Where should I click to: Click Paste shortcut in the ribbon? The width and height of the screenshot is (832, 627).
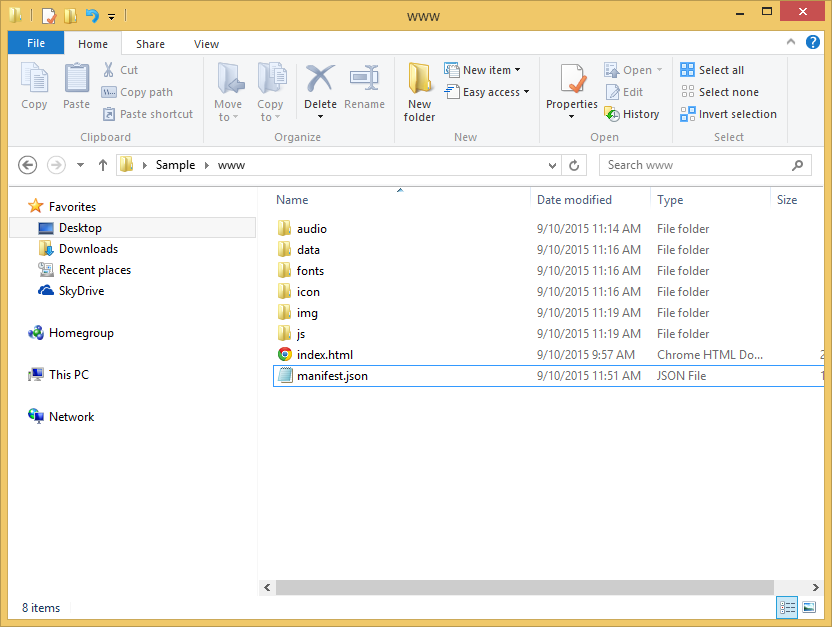(x=148, y=114)
